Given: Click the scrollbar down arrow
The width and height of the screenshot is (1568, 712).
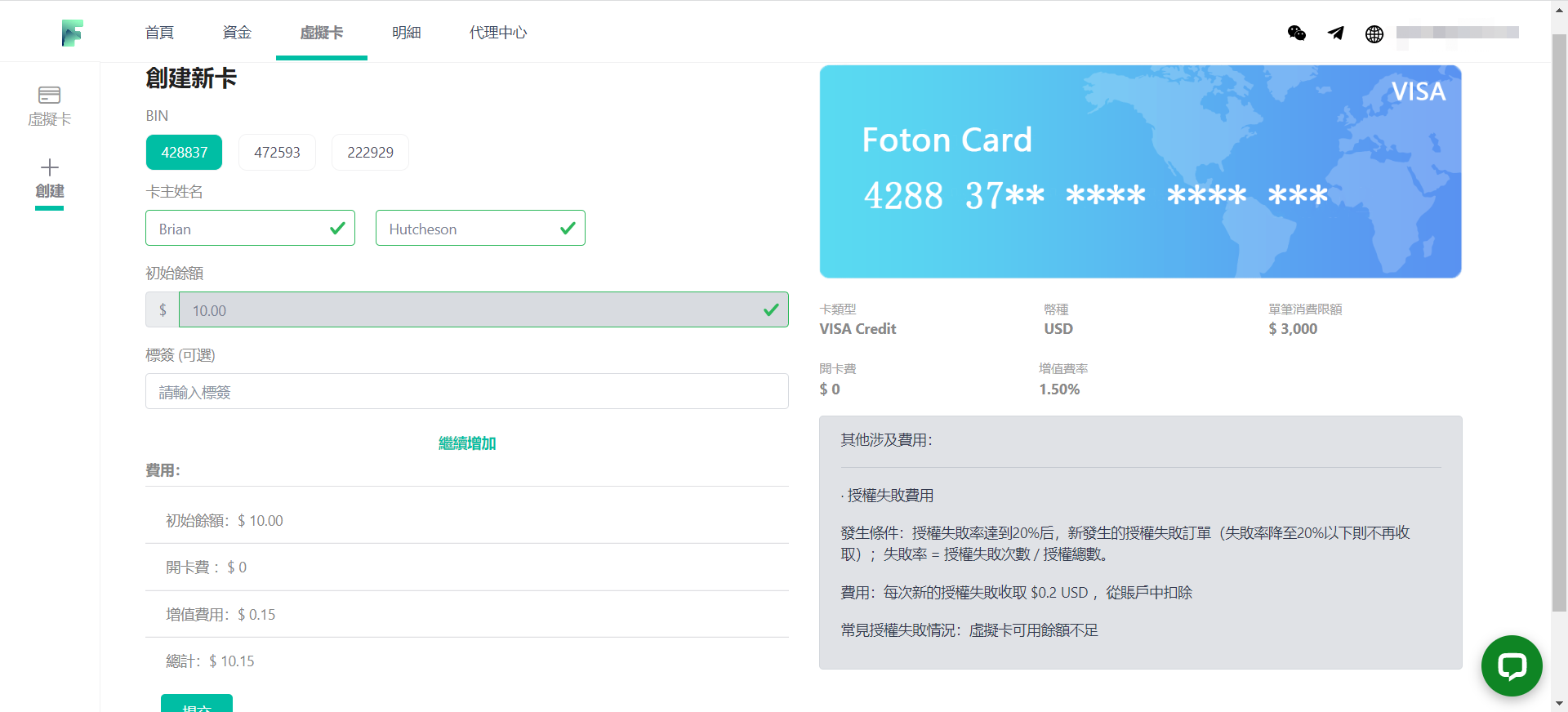Looking at the screenshot, I should coord(1560,703).
